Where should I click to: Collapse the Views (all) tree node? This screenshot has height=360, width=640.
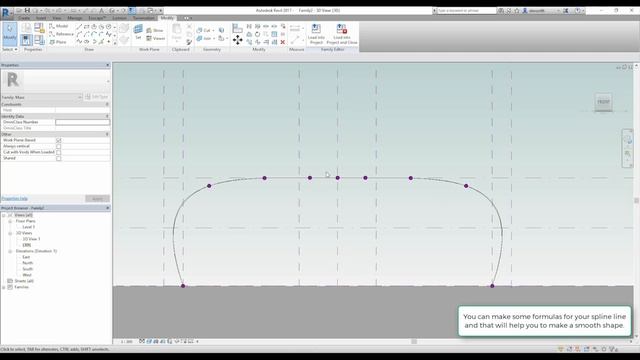4,215
